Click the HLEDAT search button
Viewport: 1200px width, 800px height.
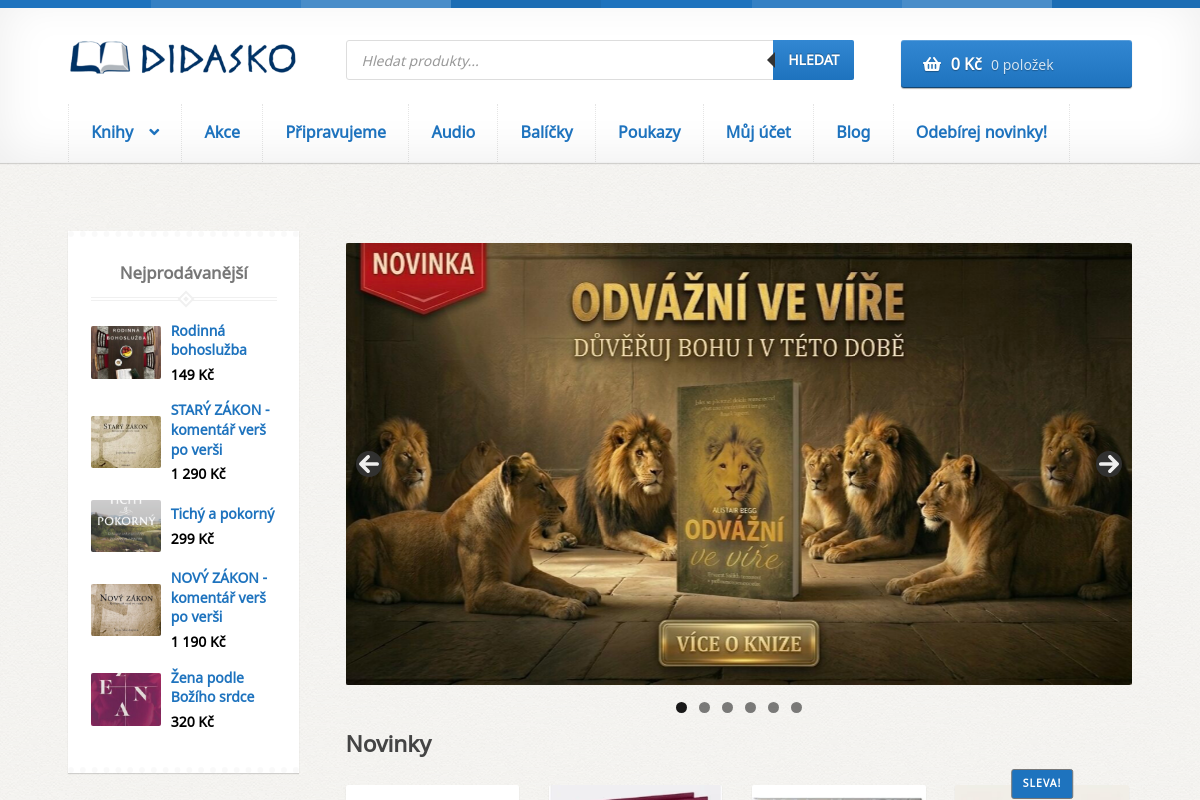[x=813, y=60]
